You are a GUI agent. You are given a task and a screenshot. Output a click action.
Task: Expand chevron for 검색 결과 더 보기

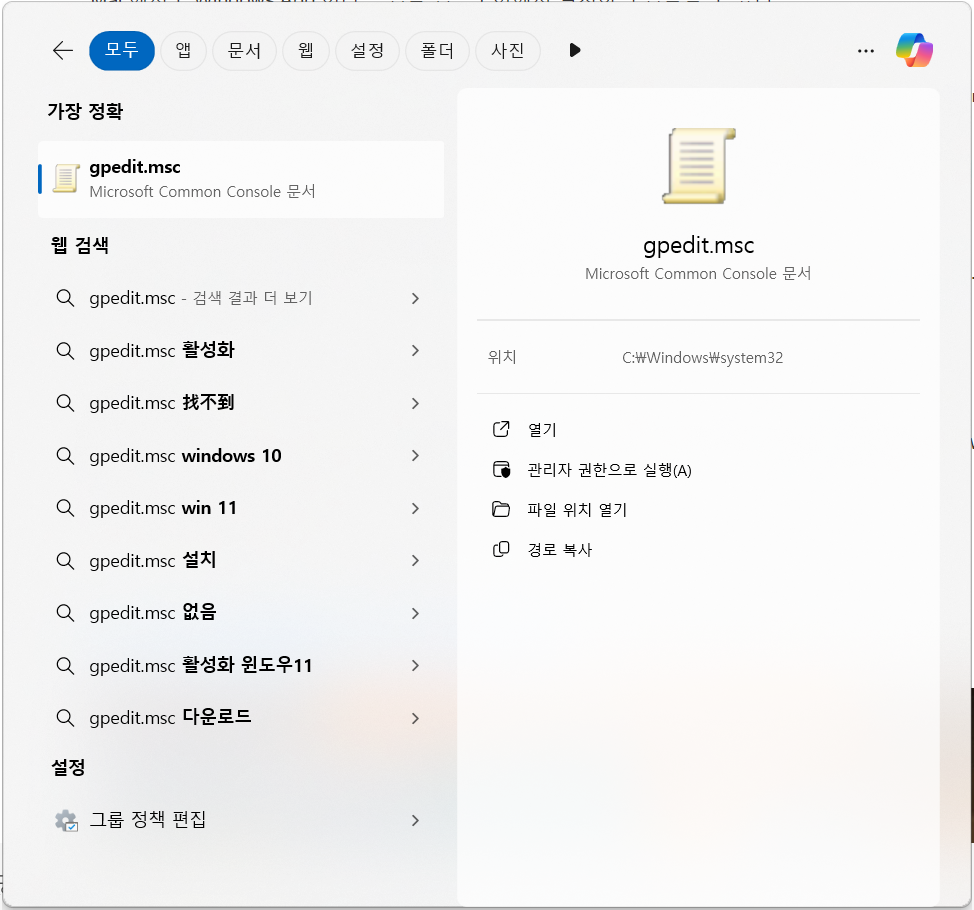[415, 298]
